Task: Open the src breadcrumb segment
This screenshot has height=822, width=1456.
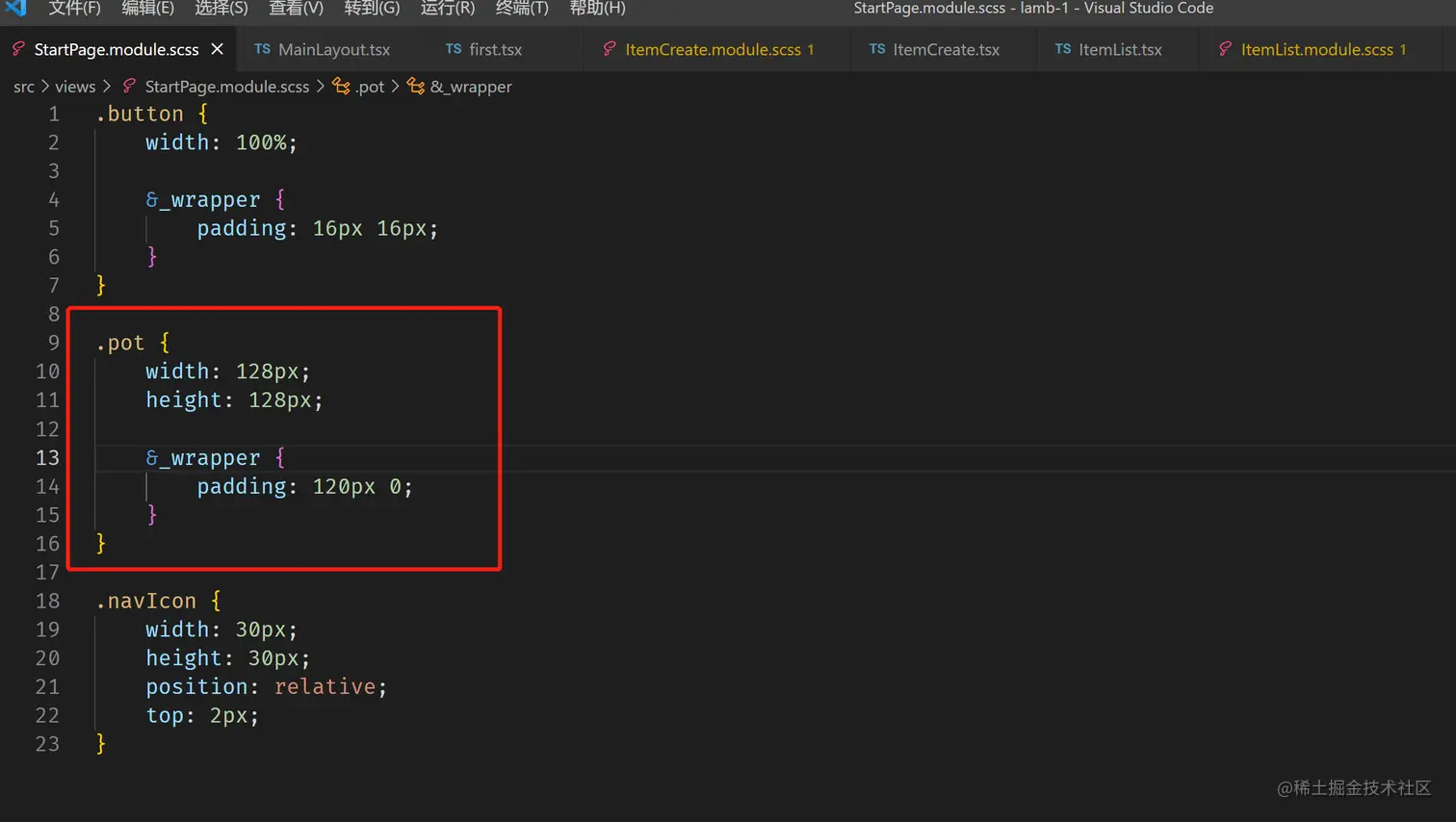Action: 24,87
